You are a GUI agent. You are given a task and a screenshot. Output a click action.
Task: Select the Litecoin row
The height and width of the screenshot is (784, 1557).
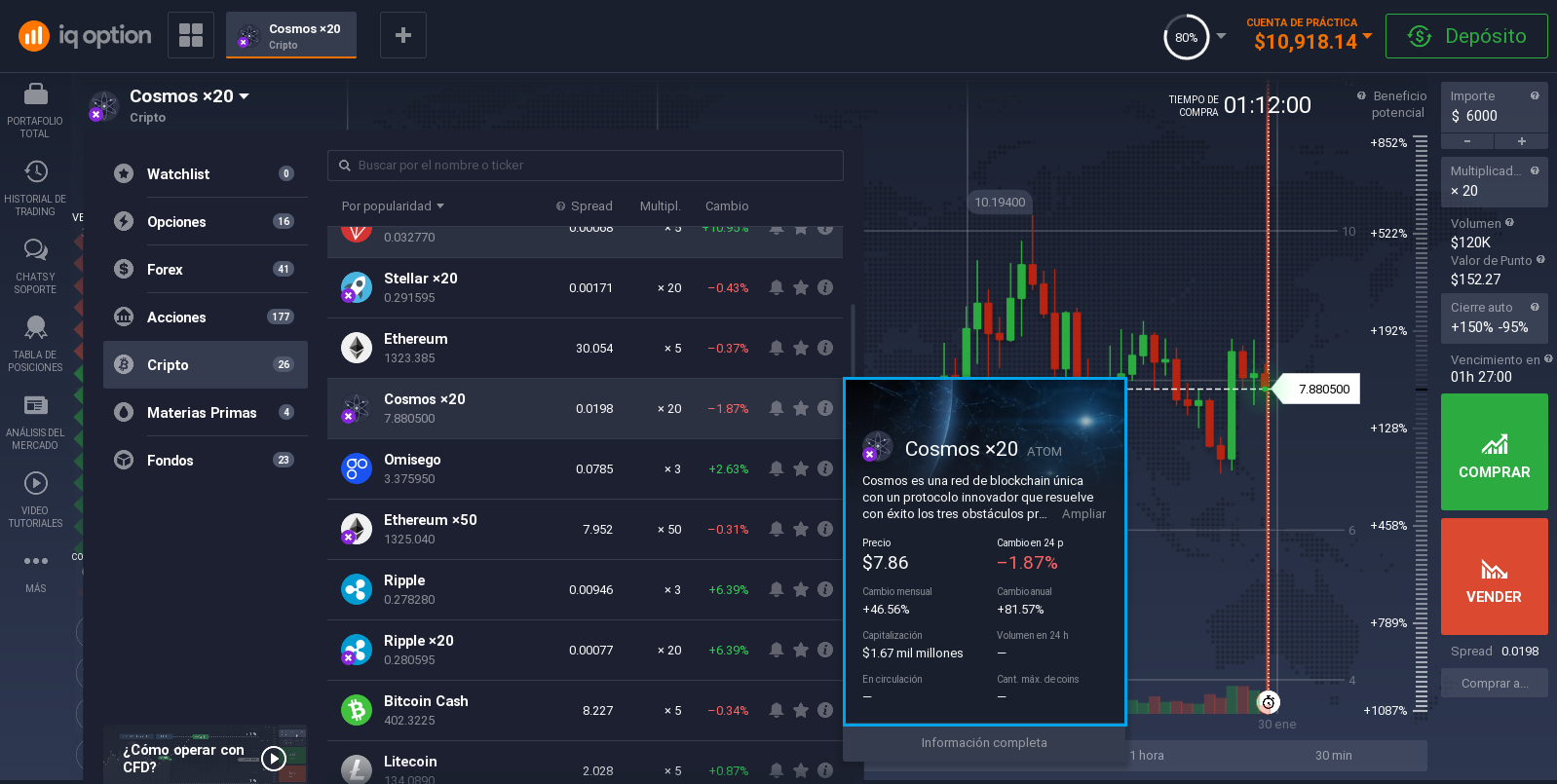coord(585,763)
